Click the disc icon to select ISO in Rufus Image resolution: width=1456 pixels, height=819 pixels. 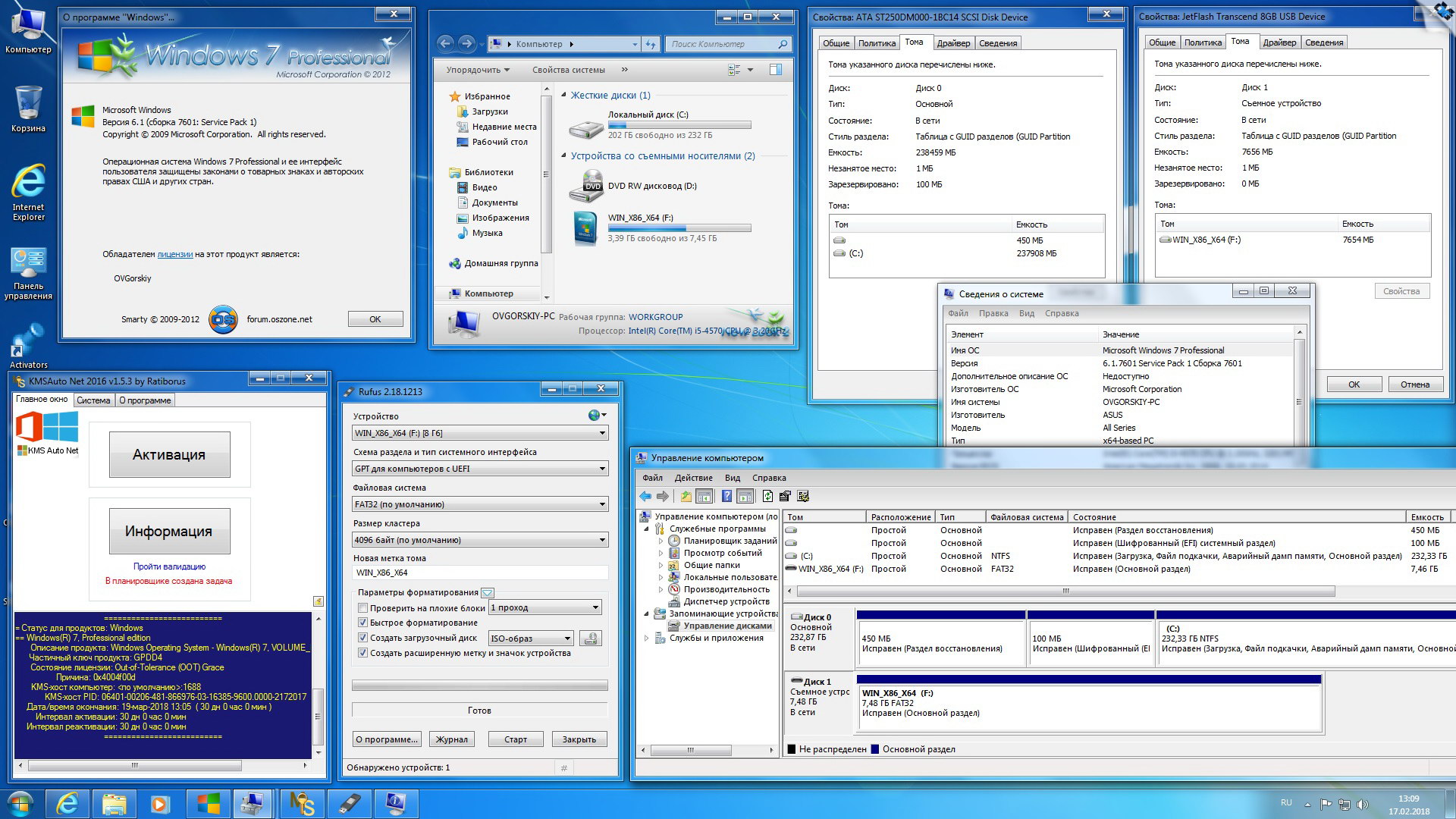pyautogui.click(x=591, y=639)
